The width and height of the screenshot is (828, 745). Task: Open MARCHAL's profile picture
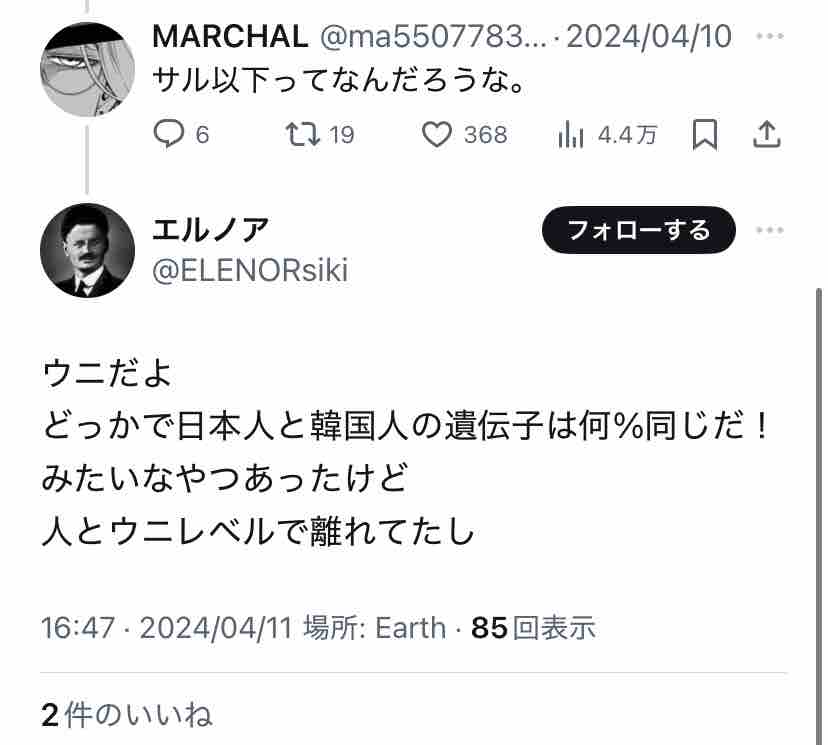click(x=87, y=69)
